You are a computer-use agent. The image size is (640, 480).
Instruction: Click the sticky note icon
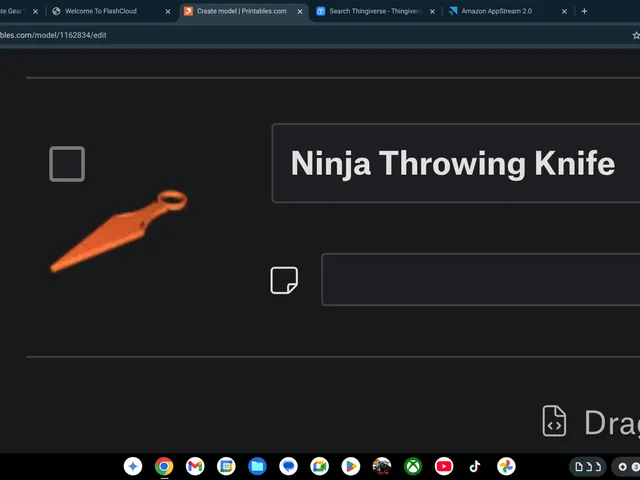pos(284,280)
